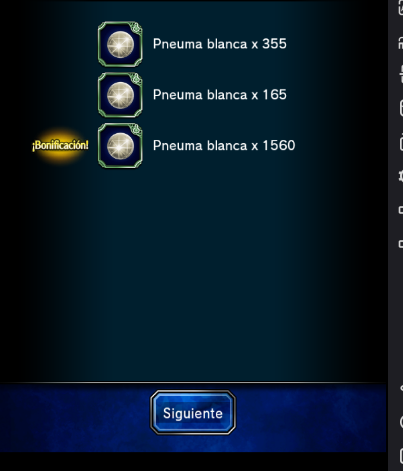The height and width of the screenshot is (471, 403).
Task: Select the "Pneuma blanca x 165" reward text
Action: coord(220,95)
